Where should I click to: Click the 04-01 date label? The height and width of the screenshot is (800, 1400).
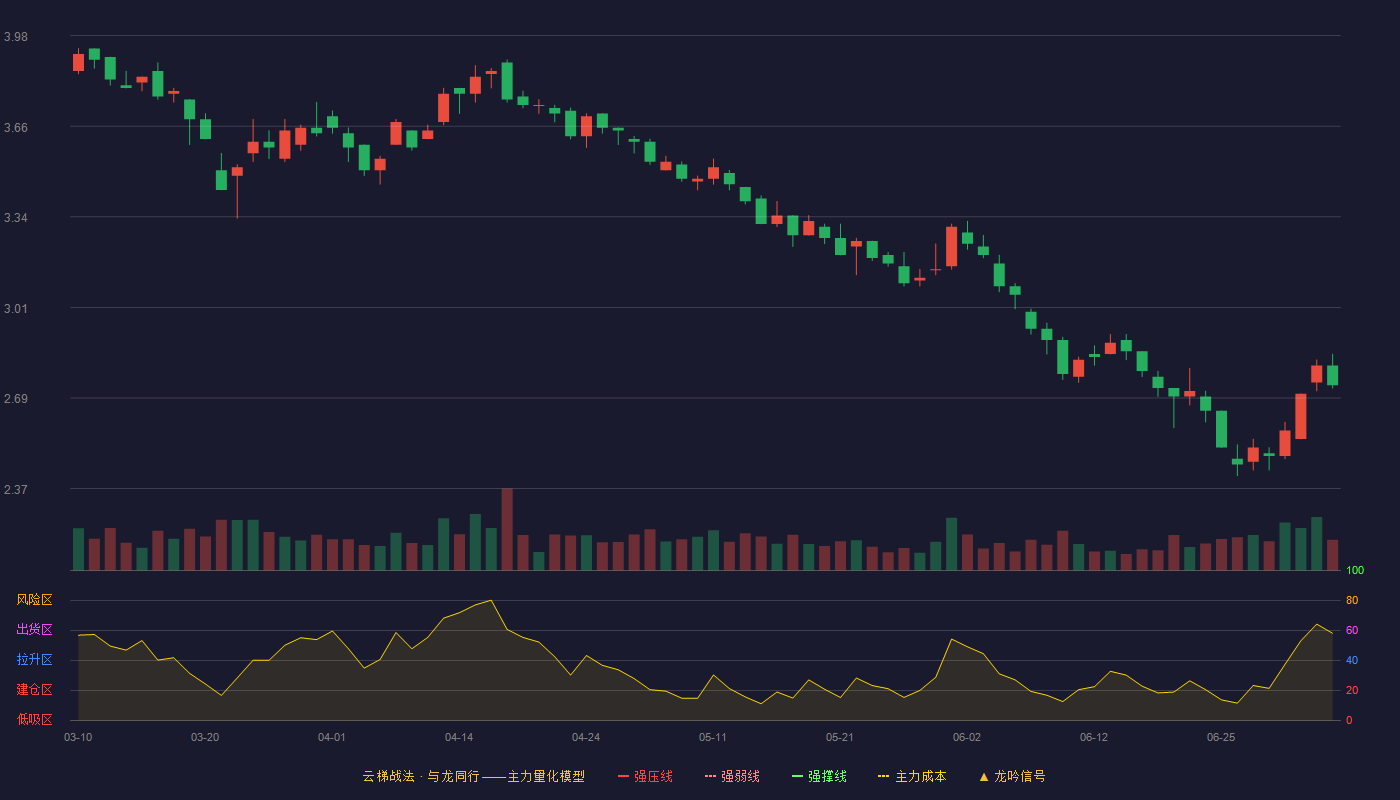pyautogui.click(x=332, y=737)
